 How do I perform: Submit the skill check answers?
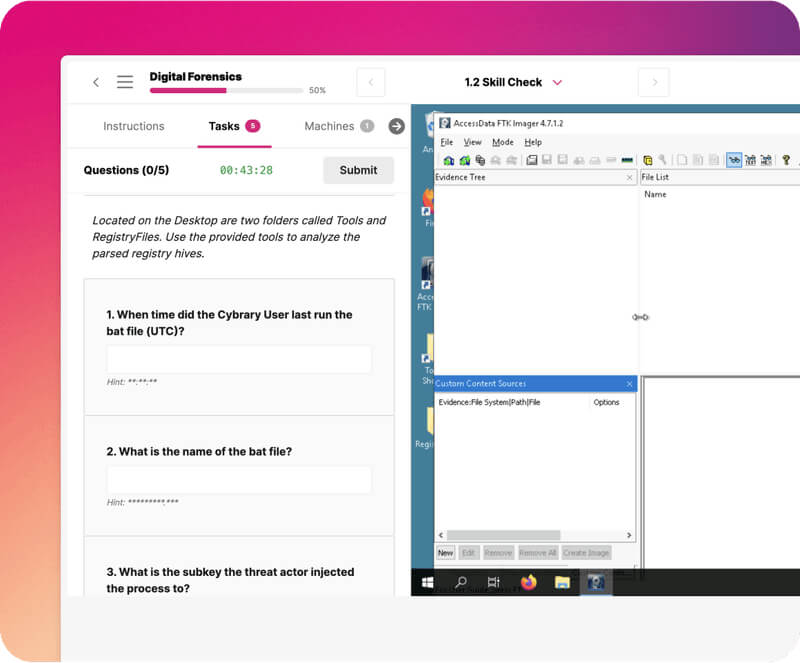pyautogui.click(x=358, y=170)
